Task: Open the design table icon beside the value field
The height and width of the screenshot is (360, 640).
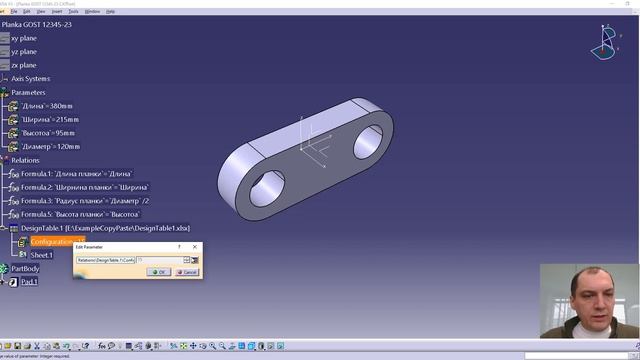Action: click(195, 260)
